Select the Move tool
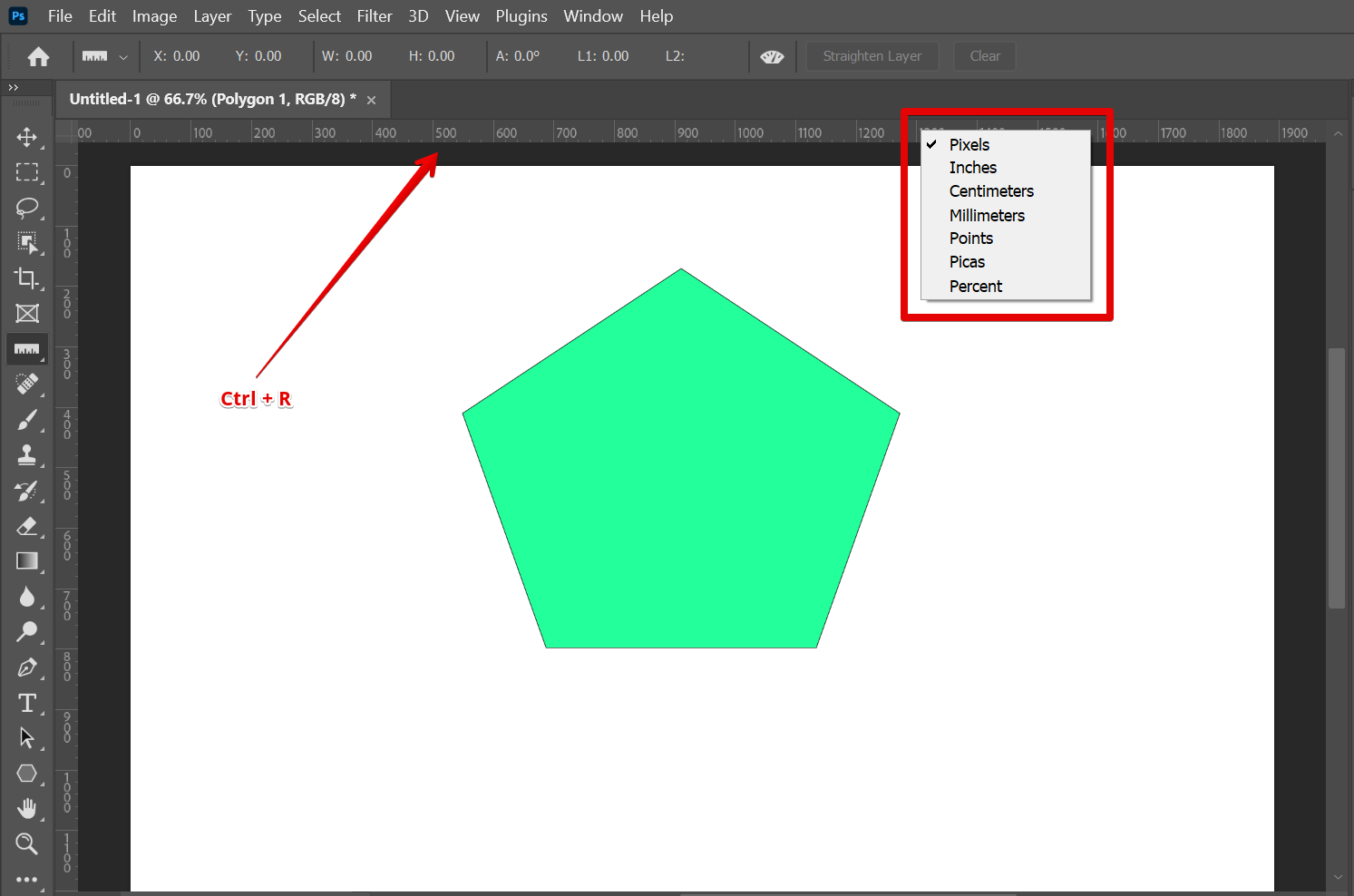This screenshot has height=896, width=1354. 27,137
